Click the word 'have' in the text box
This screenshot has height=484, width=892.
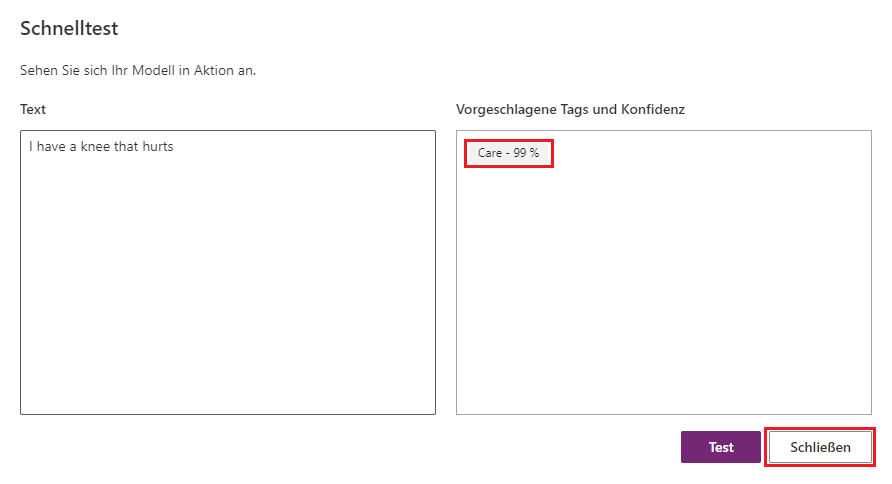coord(50,147)
